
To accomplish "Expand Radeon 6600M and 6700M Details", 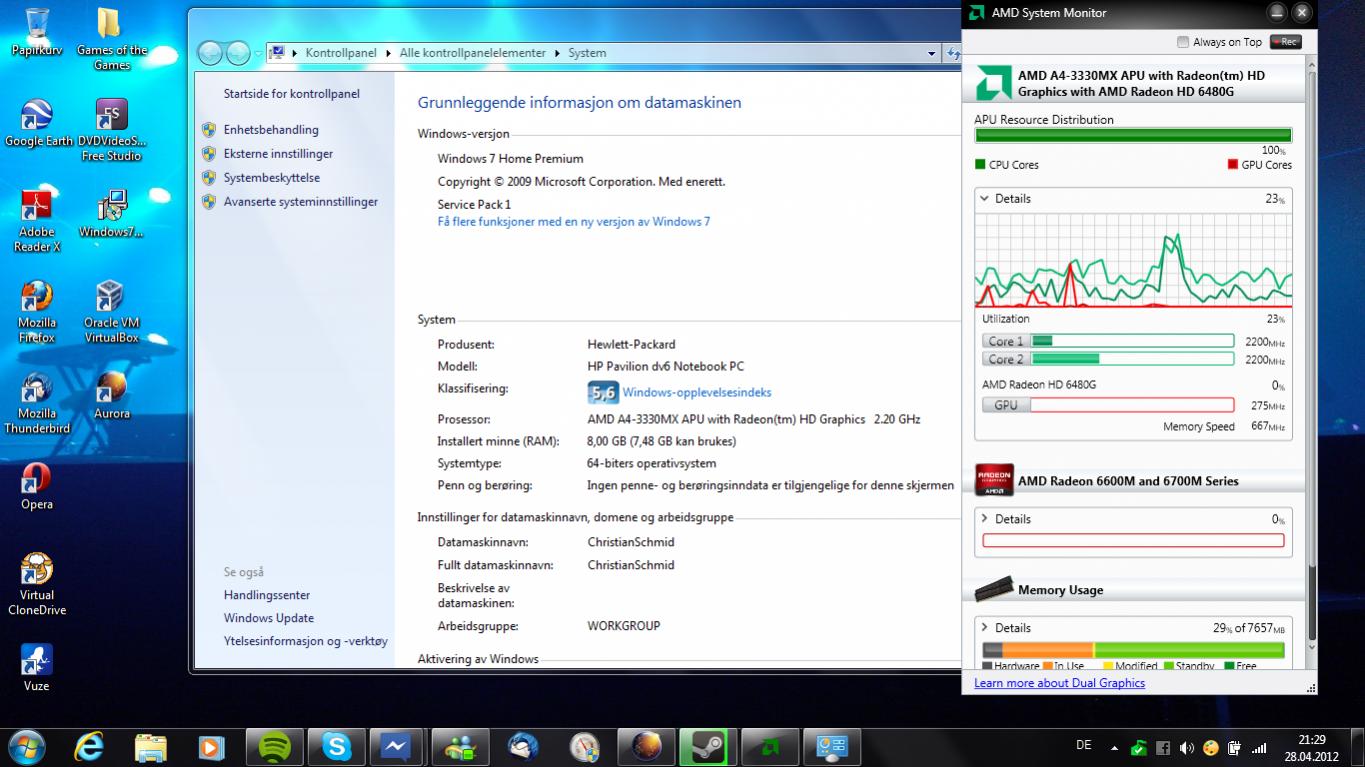I will pyautogui.click(x=984, y=519).
